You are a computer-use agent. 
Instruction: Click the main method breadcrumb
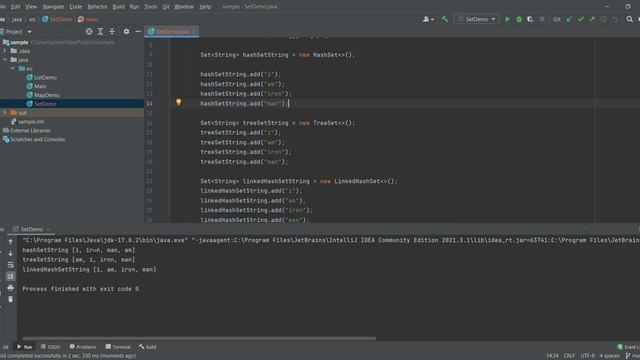pos(88,19)
